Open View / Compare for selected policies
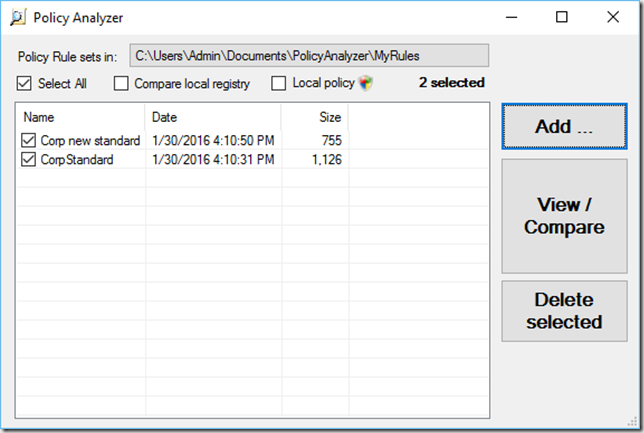The width and height of the screenshot is (644, 433). pos(564,216)
